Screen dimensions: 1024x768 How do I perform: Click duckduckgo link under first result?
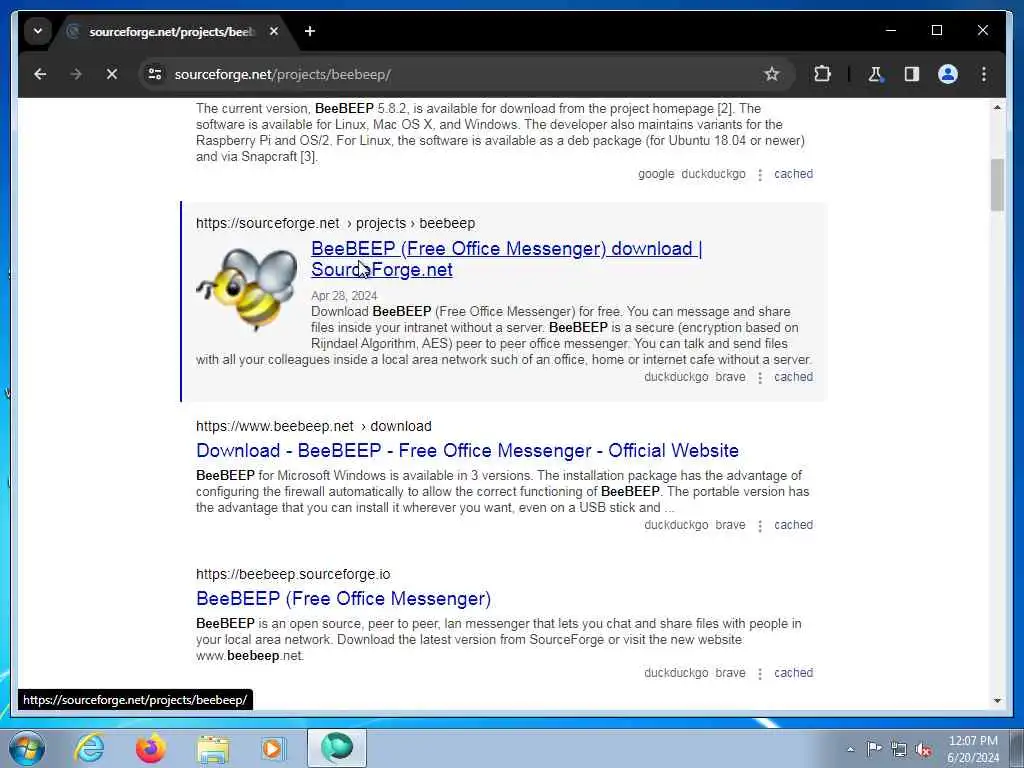[x=713, y=174]
